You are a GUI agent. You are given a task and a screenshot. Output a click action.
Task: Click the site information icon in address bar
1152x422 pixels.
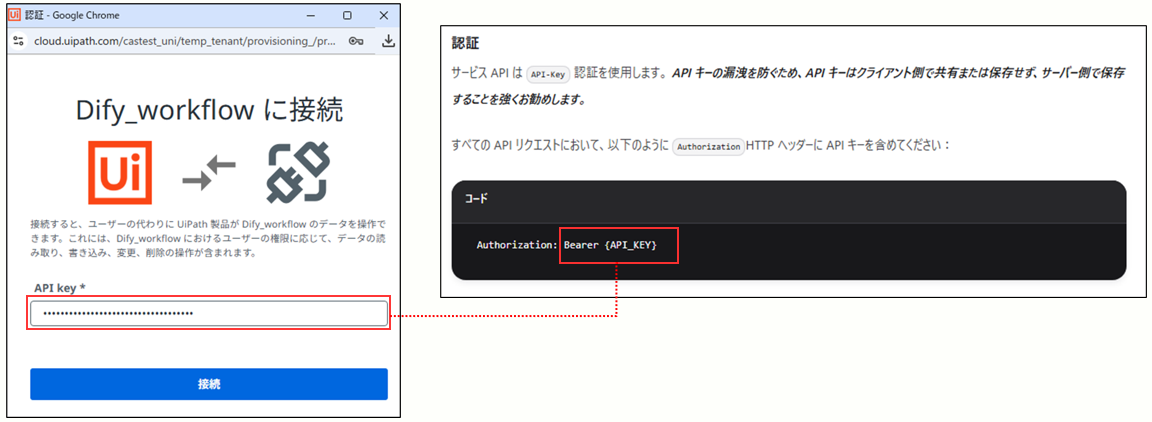click(x=18, y=41)
